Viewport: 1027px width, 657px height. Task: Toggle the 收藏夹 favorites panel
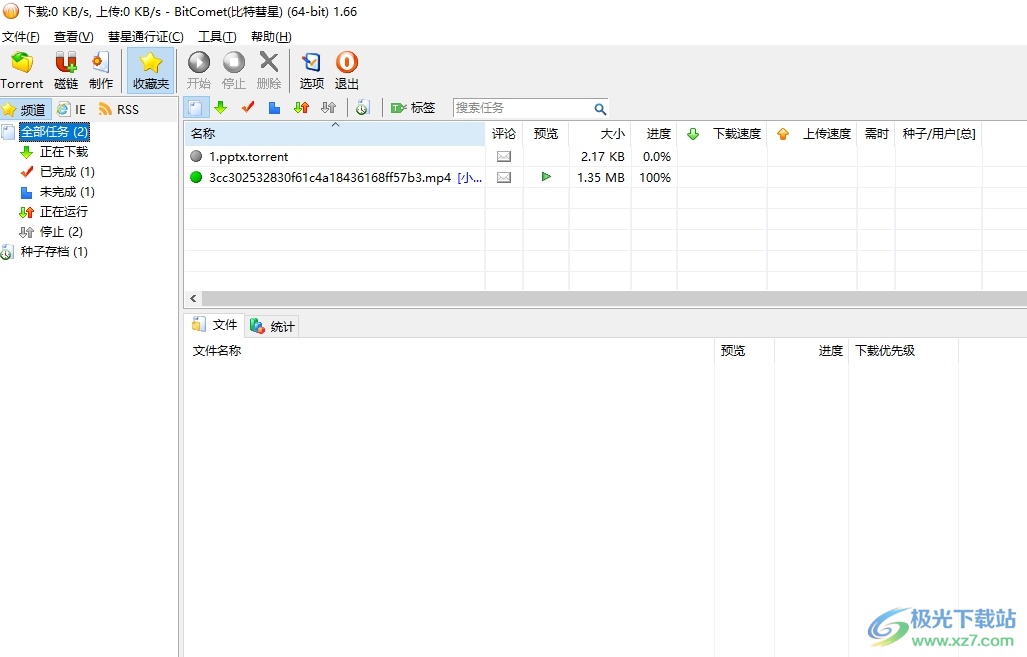point(151,70)
